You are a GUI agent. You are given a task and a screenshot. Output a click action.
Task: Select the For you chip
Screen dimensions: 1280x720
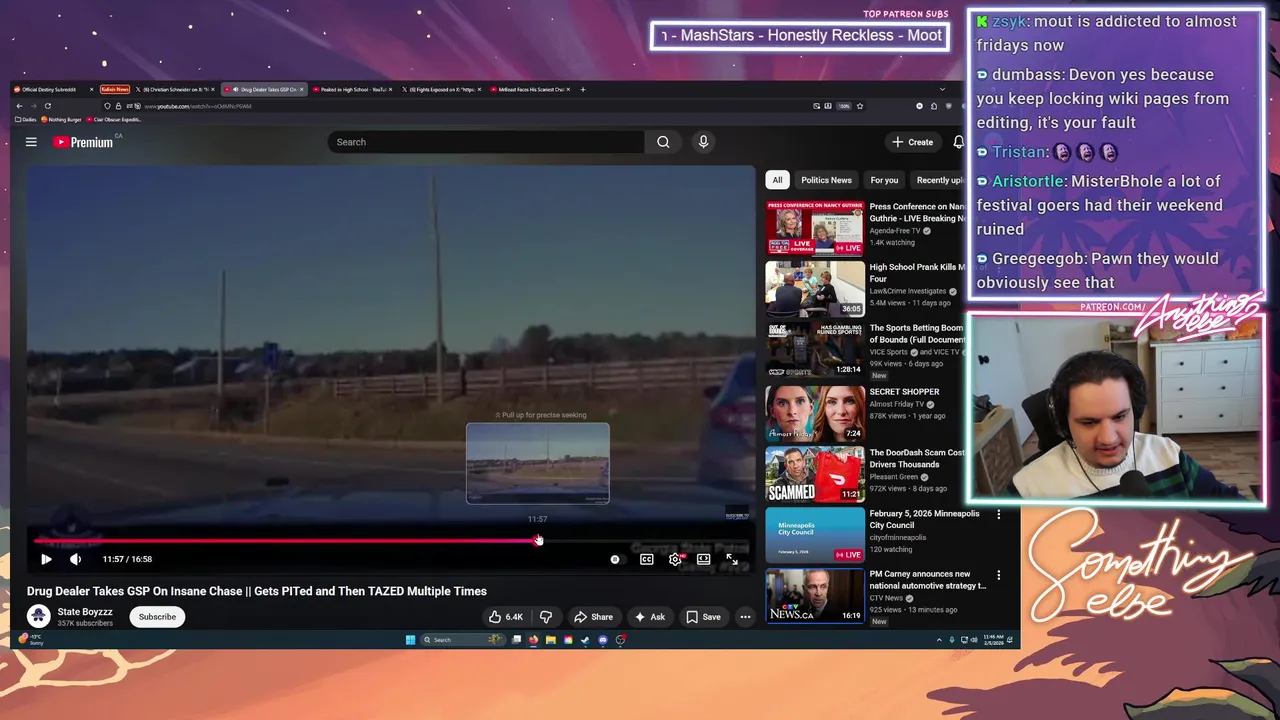coord(884,180)
